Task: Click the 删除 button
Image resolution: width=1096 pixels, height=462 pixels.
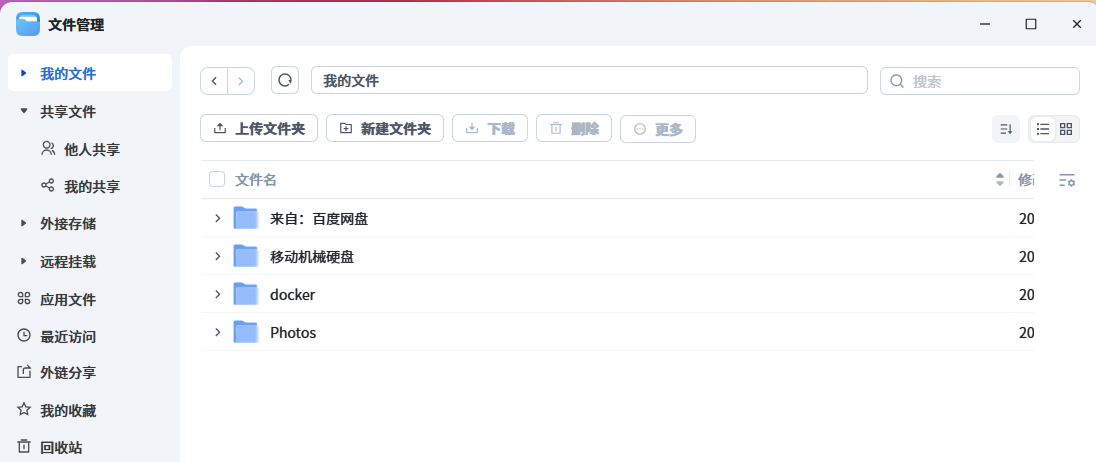Action: [x=574, y=129]
